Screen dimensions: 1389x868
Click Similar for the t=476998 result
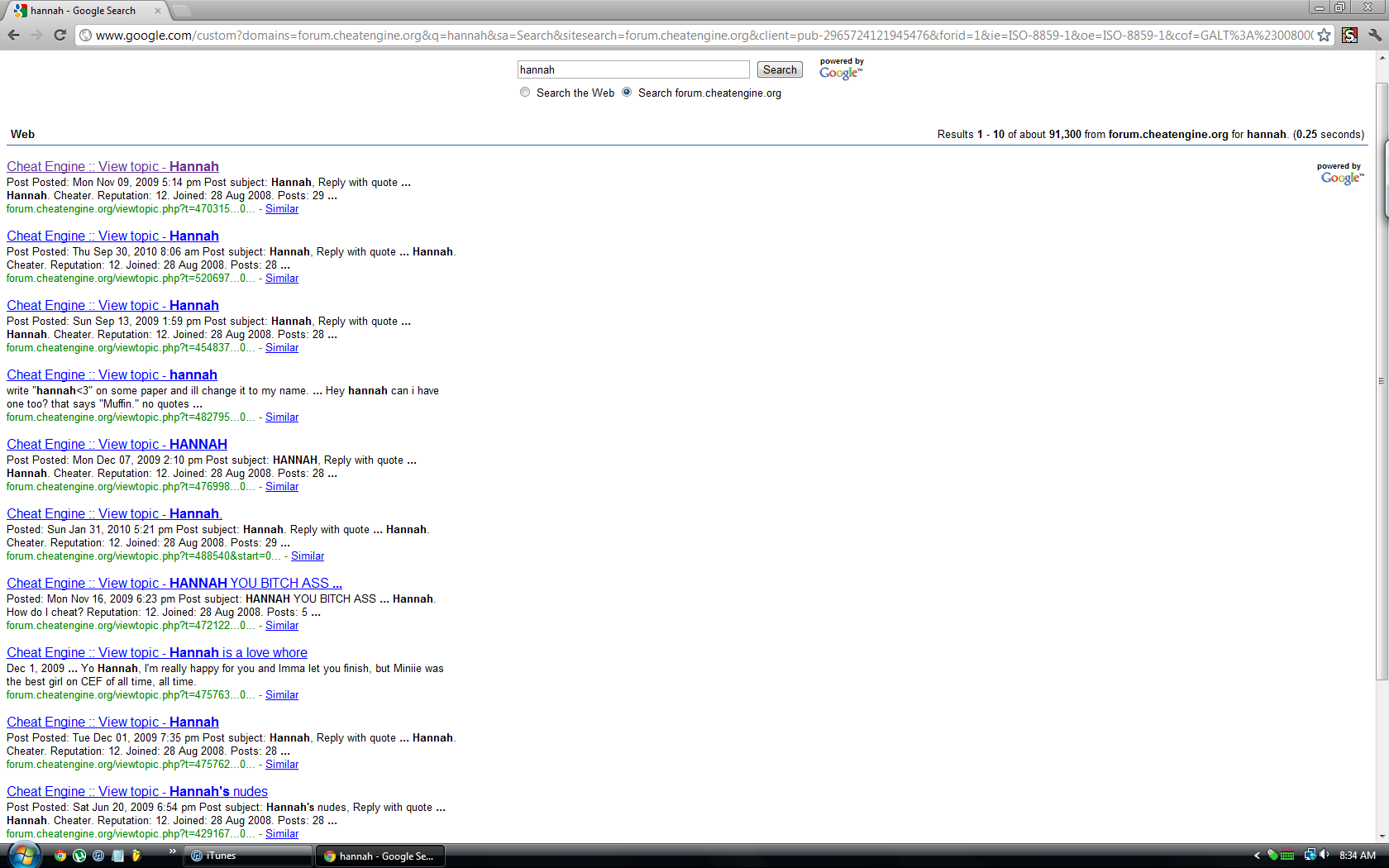click(x=282, y=487)
